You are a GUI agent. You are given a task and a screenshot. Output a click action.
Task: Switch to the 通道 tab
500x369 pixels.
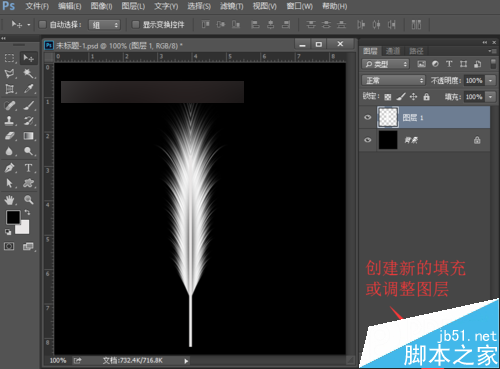coord(393,51)
